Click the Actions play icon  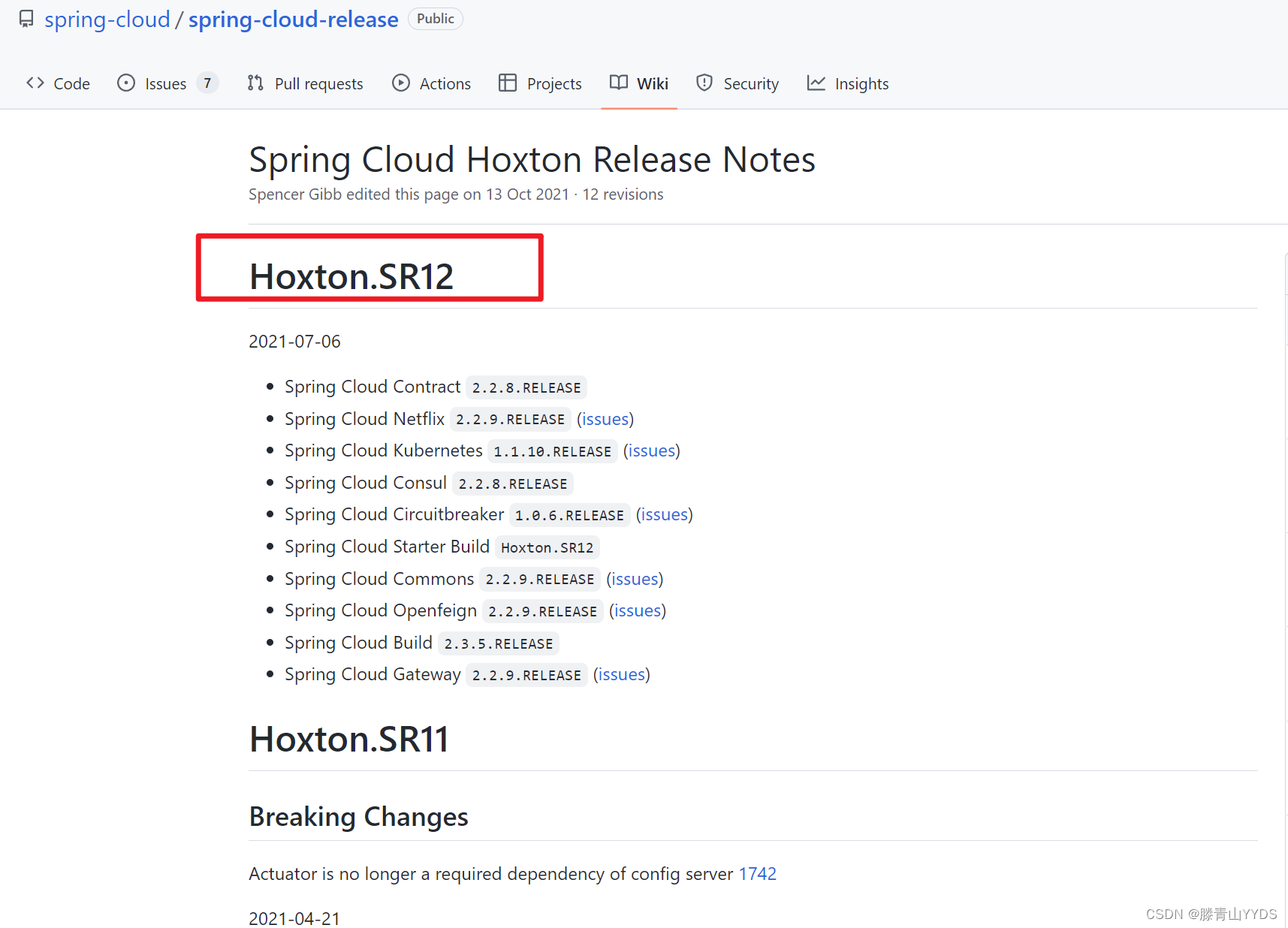401,83
